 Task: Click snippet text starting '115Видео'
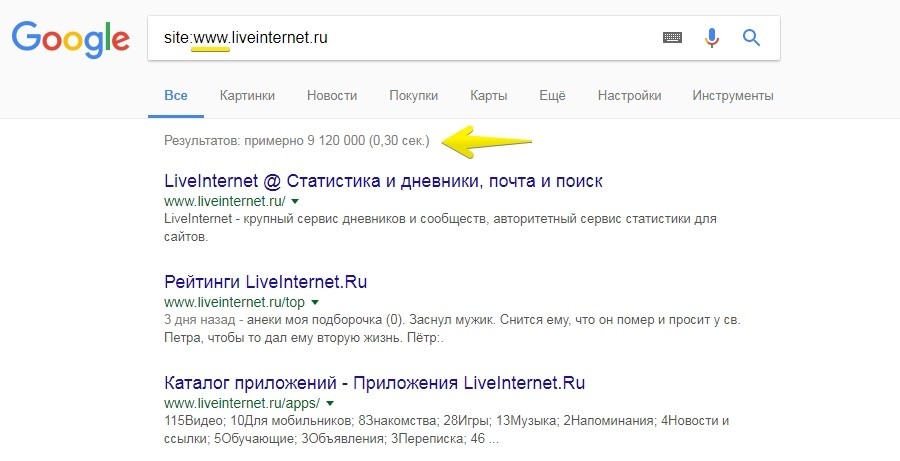[447, 429]
